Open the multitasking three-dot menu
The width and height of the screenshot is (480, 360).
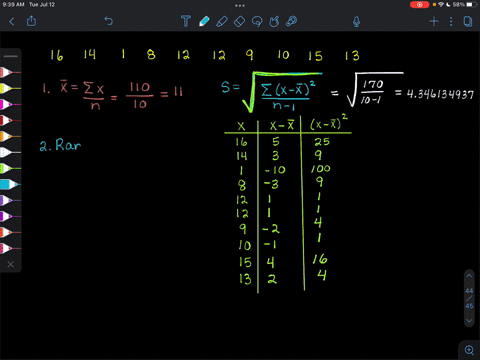coord(240,5)
